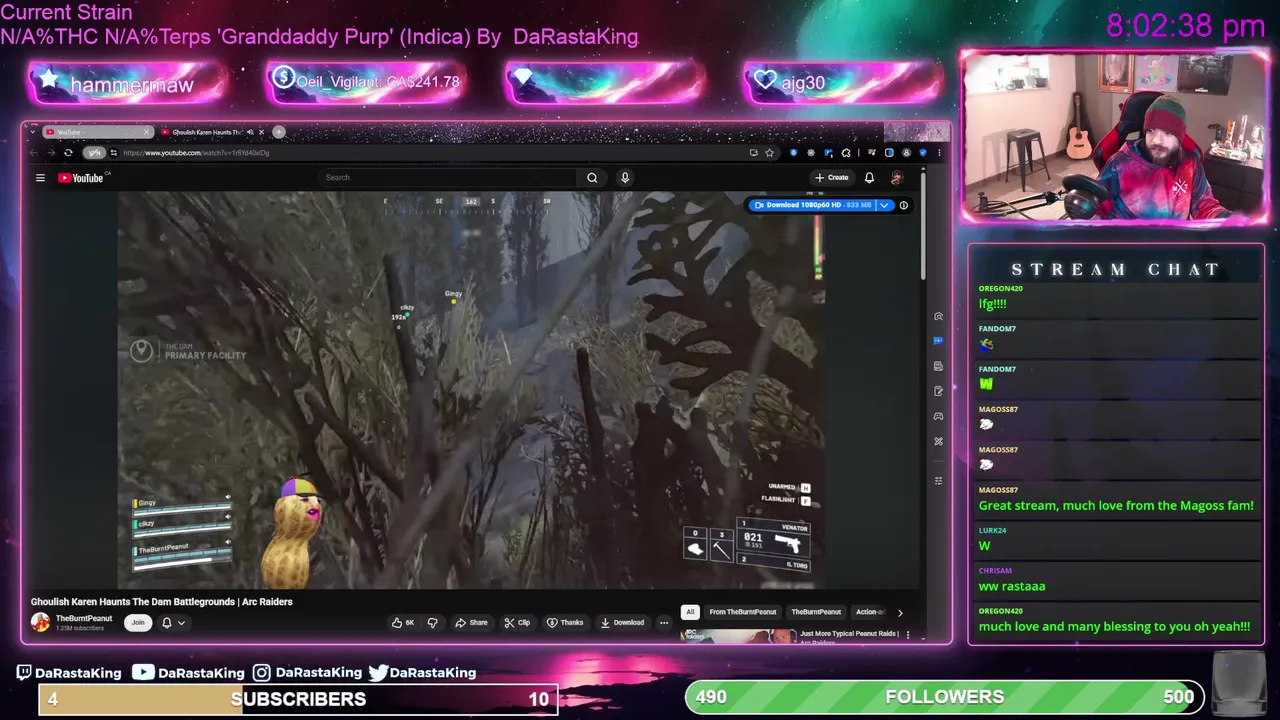The width and height of the screenshot is (1280, 720).
Task: Open the browser sidebar search icon
Action: 938,316
